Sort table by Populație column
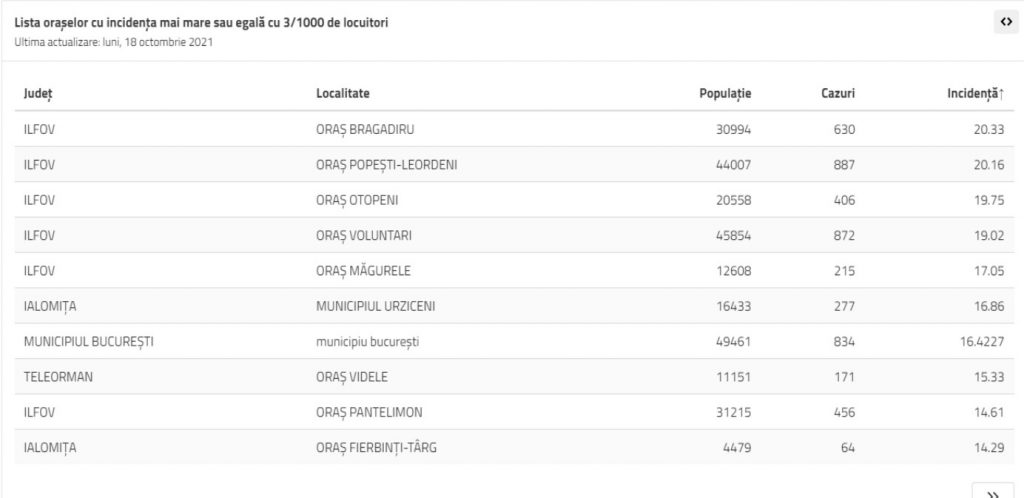1024x498 pixels. (725, 93)
